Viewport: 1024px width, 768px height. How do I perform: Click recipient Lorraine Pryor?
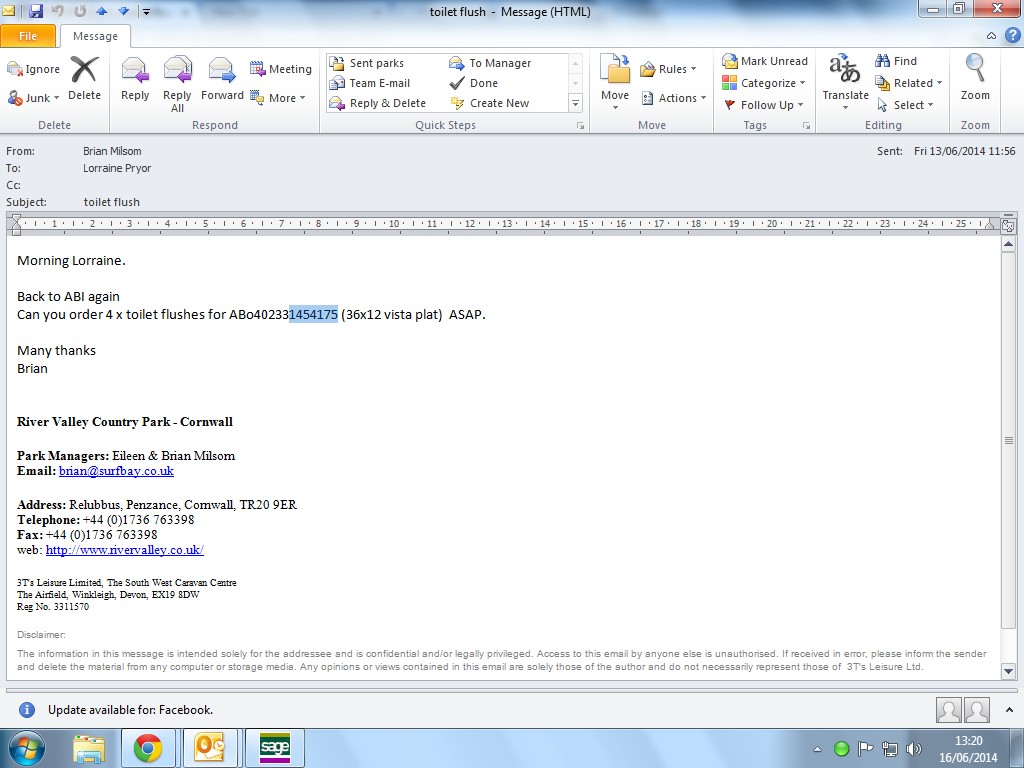117,168
